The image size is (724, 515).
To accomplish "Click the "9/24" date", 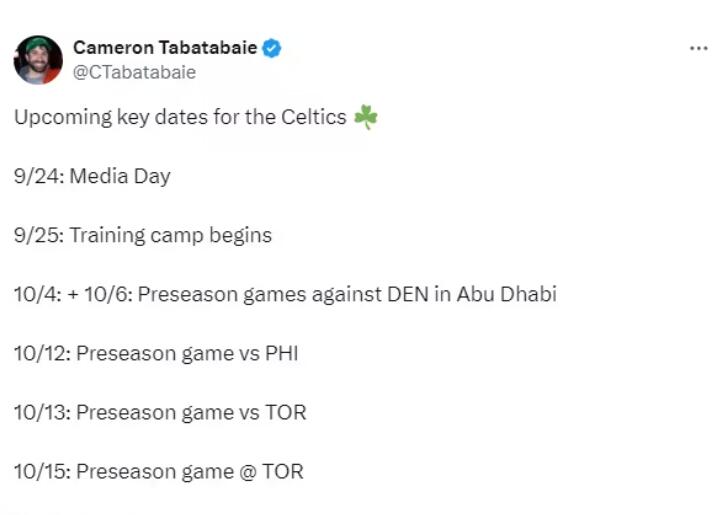I will (34, 177).
